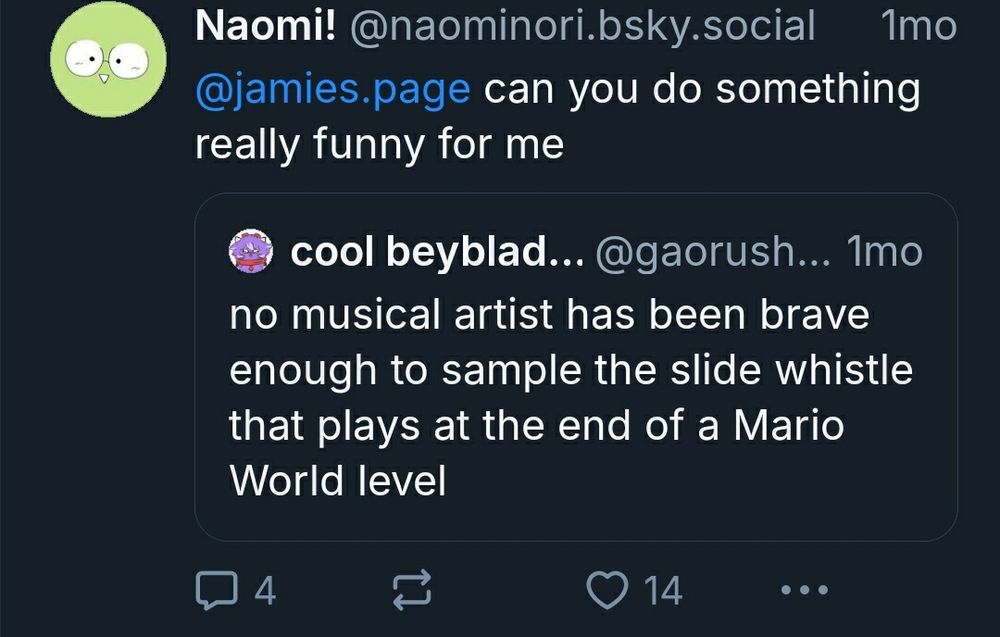Image resolution: width=1000 pixels, height=637 pixels.
Task: Click the @gaorush... handle in the quote
Action: tap(712, 254)
